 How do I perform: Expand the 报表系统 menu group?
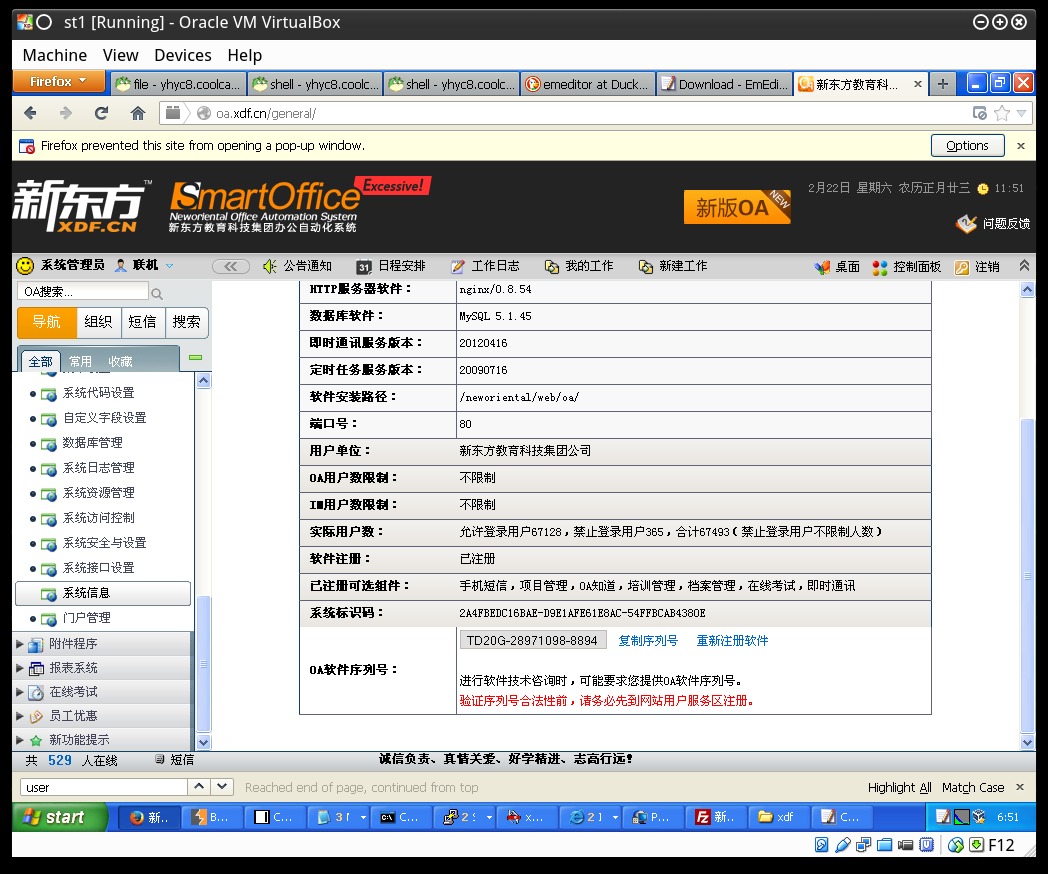point(102,668)
